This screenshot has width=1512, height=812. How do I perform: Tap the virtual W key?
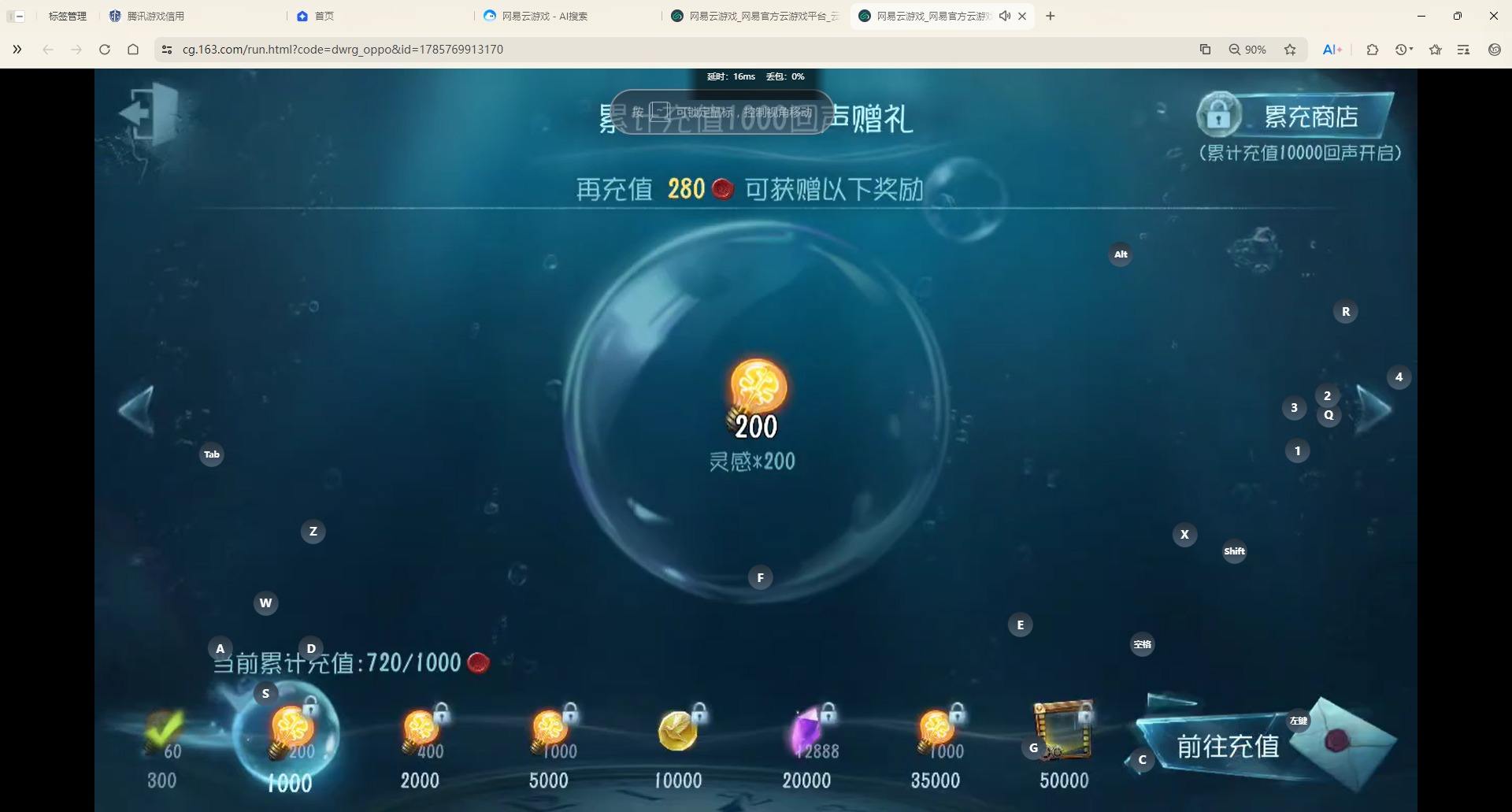pos(266,603)
